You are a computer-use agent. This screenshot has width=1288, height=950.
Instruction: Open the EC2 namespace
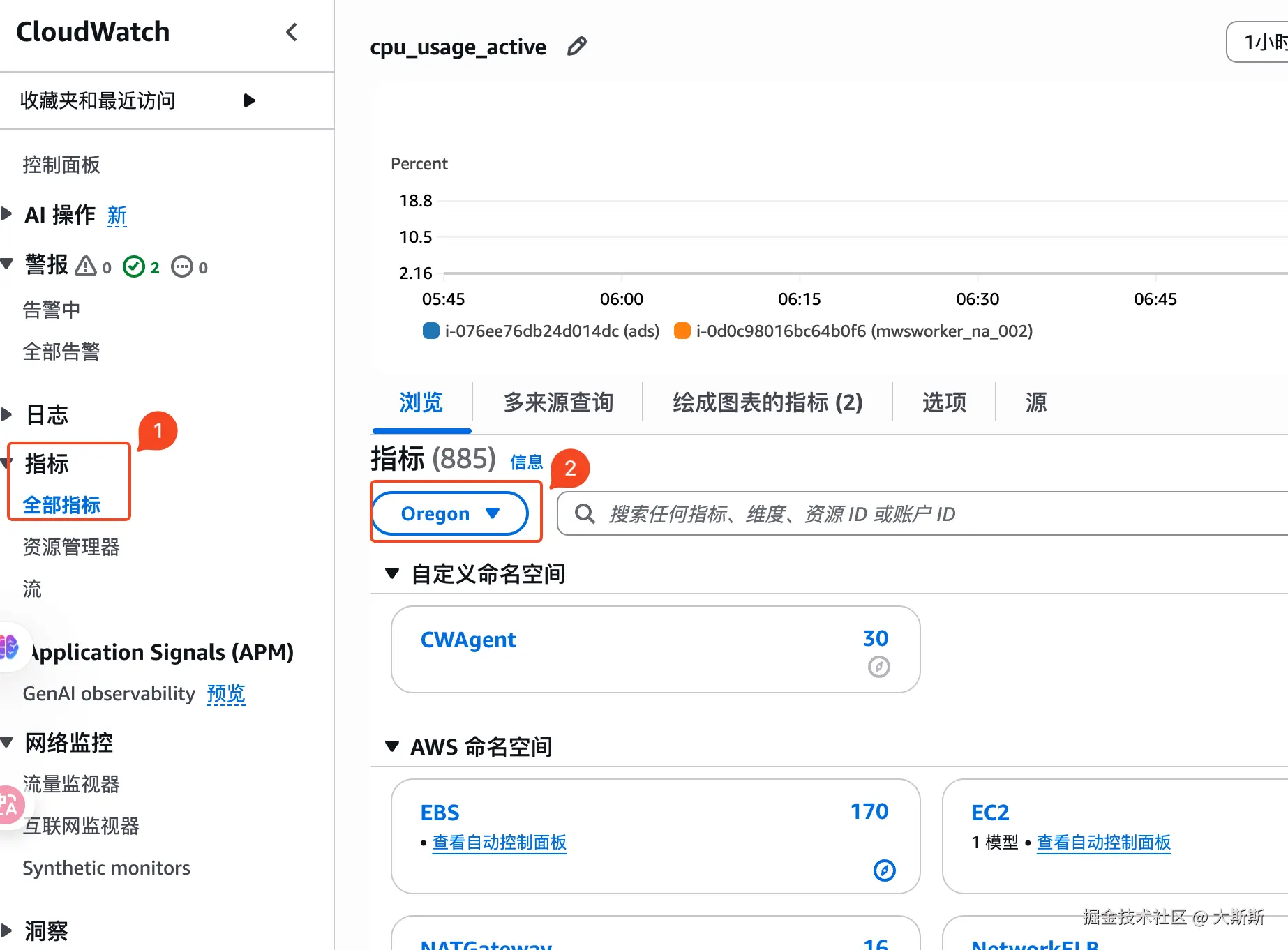(990, 813)
